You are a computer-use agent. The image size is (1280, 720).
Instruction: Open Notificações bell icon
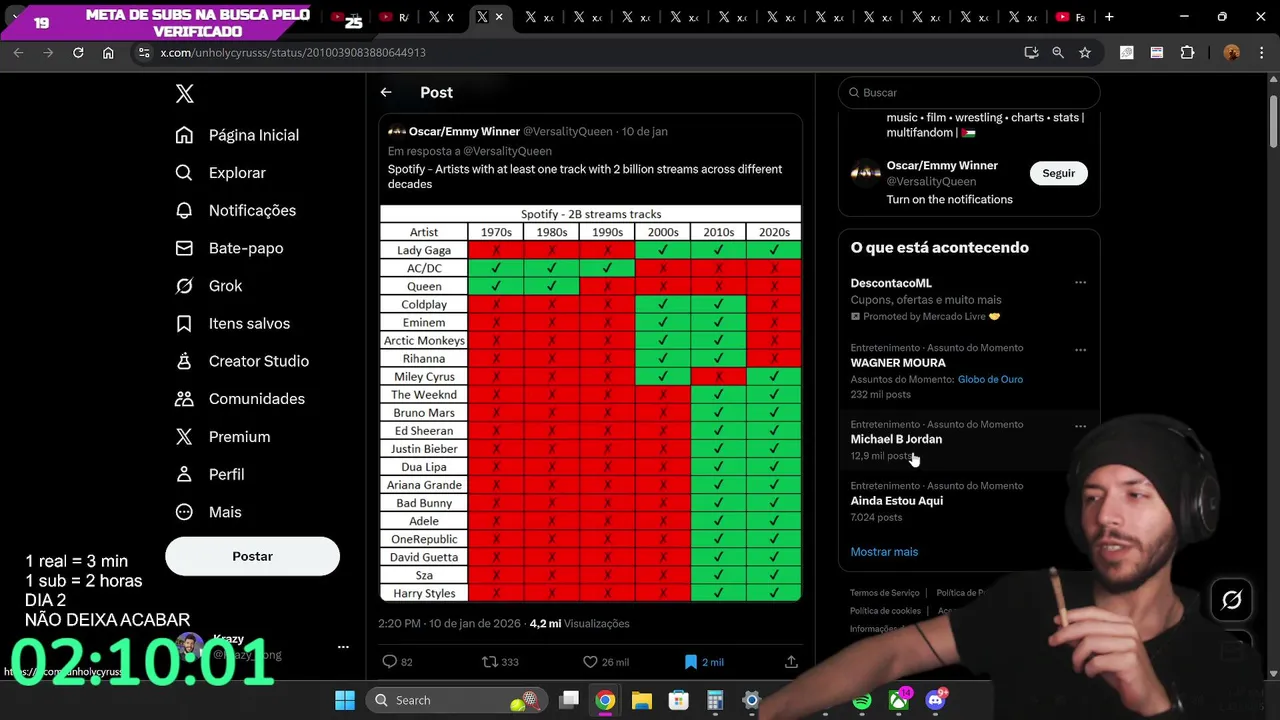coord(184,210)
